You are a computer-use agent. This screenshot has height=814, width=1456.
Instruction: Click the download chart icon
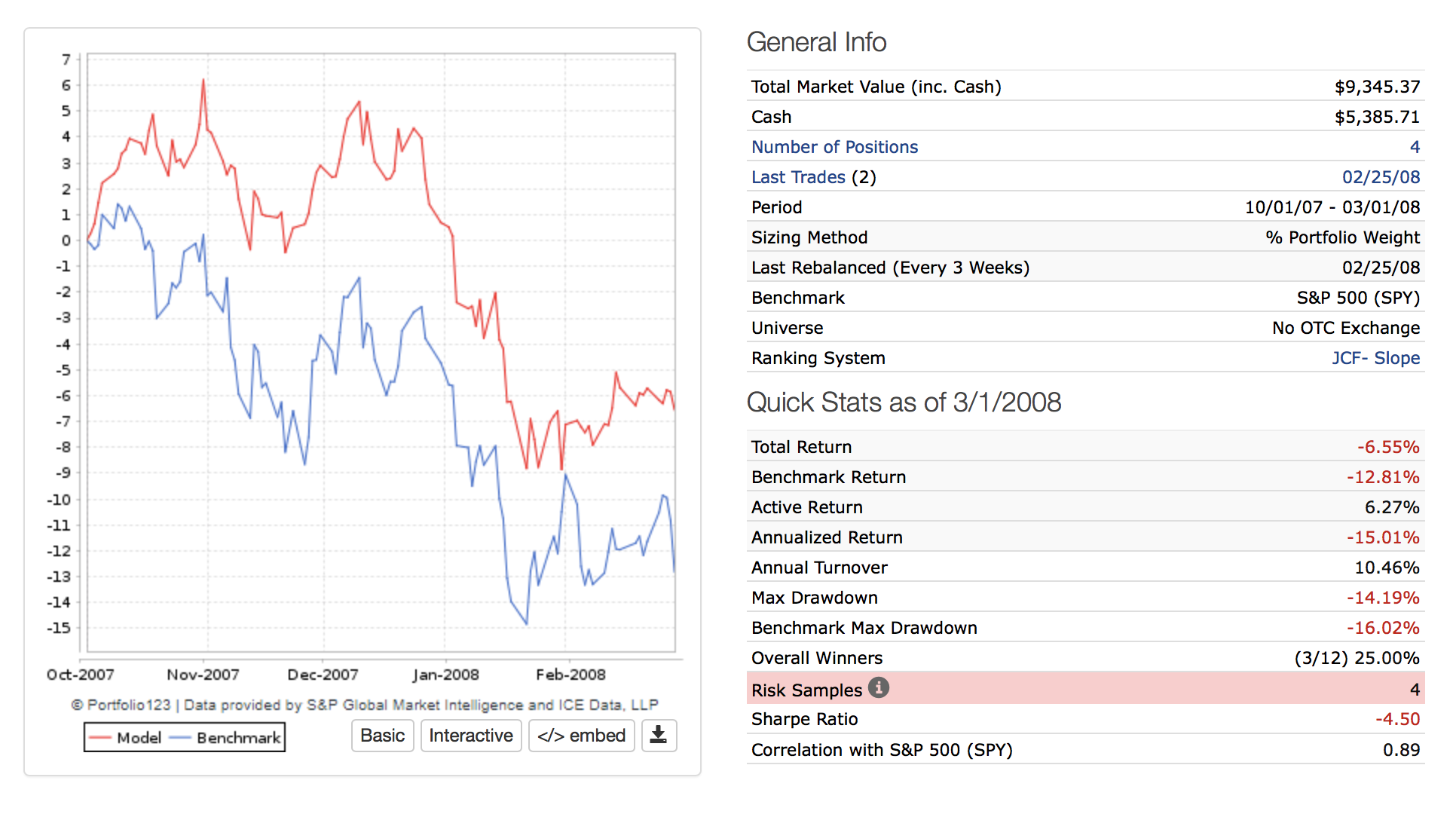click(x=659, y=735)
